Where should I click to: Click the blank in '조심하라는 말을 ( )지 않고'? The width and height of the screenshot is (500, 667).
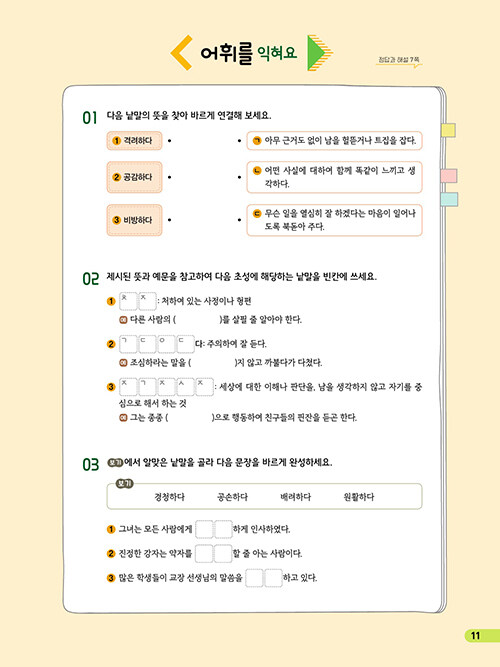tap(213, 363)
